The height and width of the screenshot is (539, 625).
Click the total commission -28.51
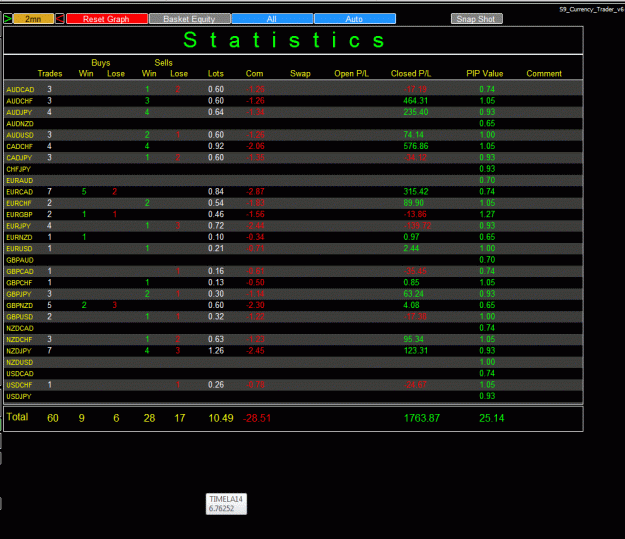[x=257, y=418]
